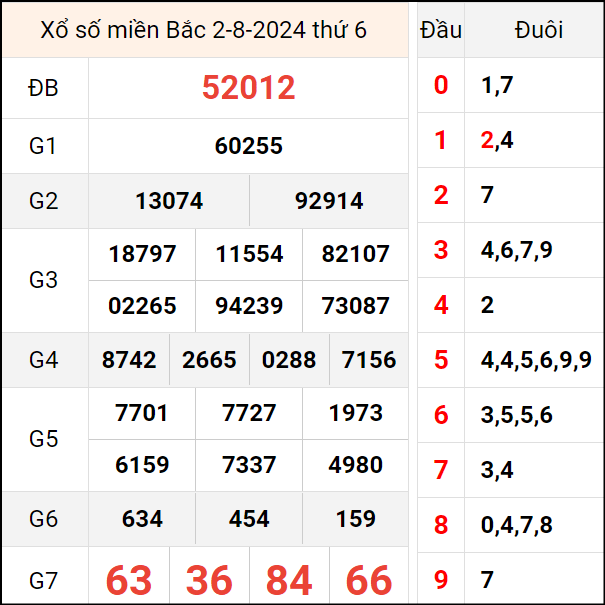
Task: Select G5 number 1973
Action: 356,413
